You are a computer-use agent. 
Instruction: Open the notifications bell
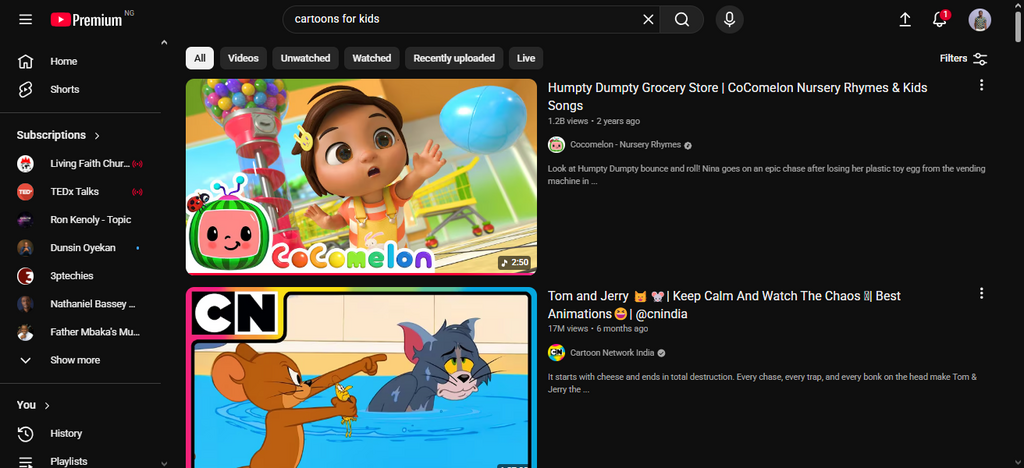[940, 20]
